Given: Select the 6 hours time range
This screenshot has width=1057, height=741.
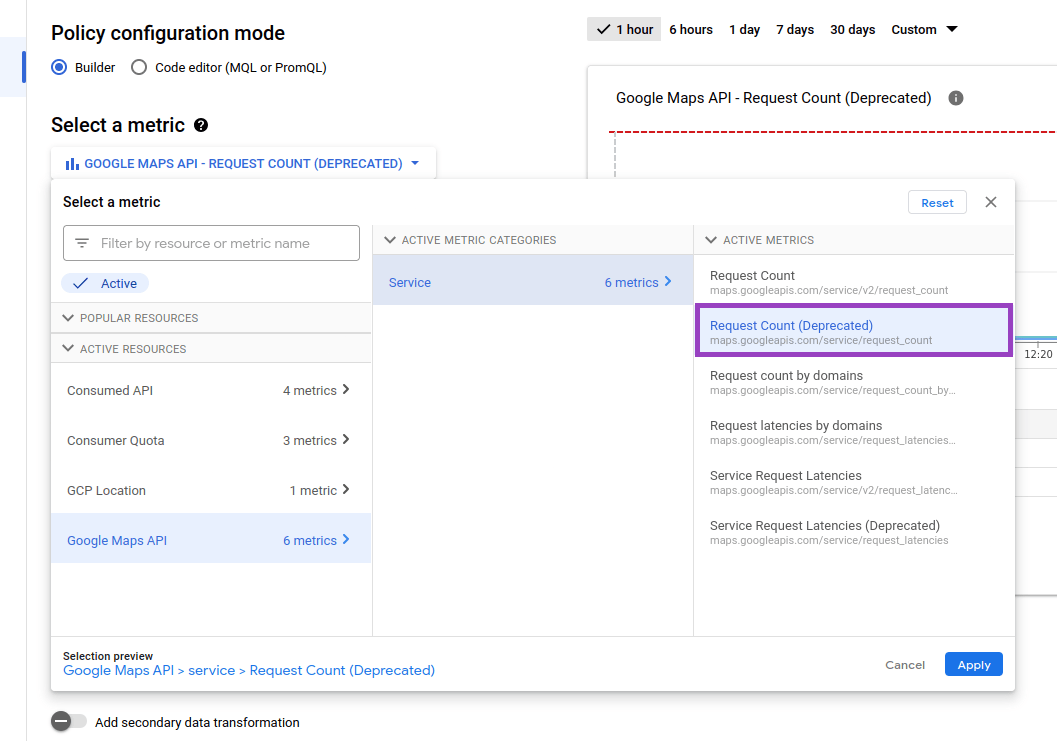Looking at the screenshot, I should point(690,30).
